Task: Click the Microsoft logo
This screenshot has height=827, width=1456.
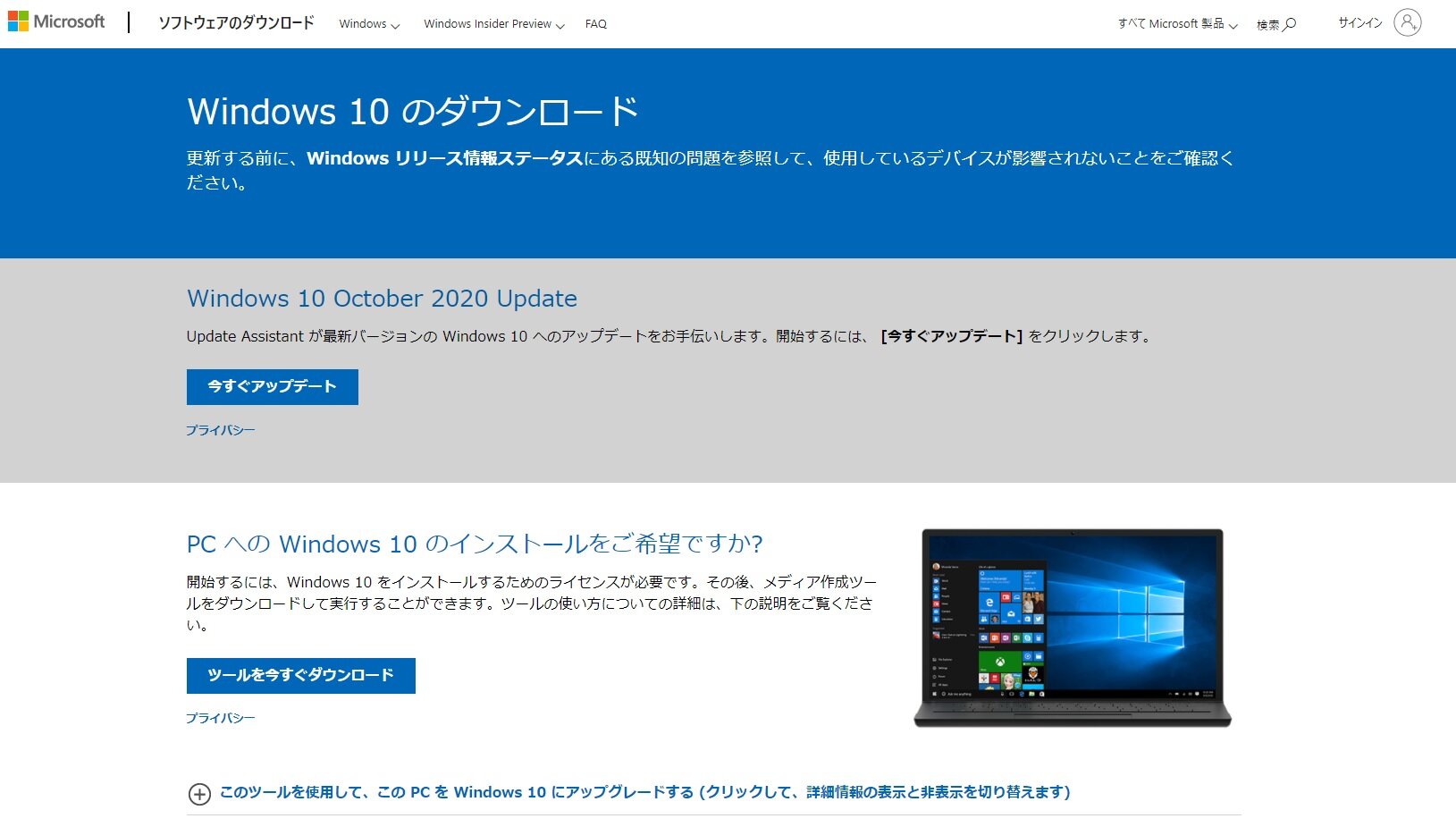Action: (x=56, y=22)
